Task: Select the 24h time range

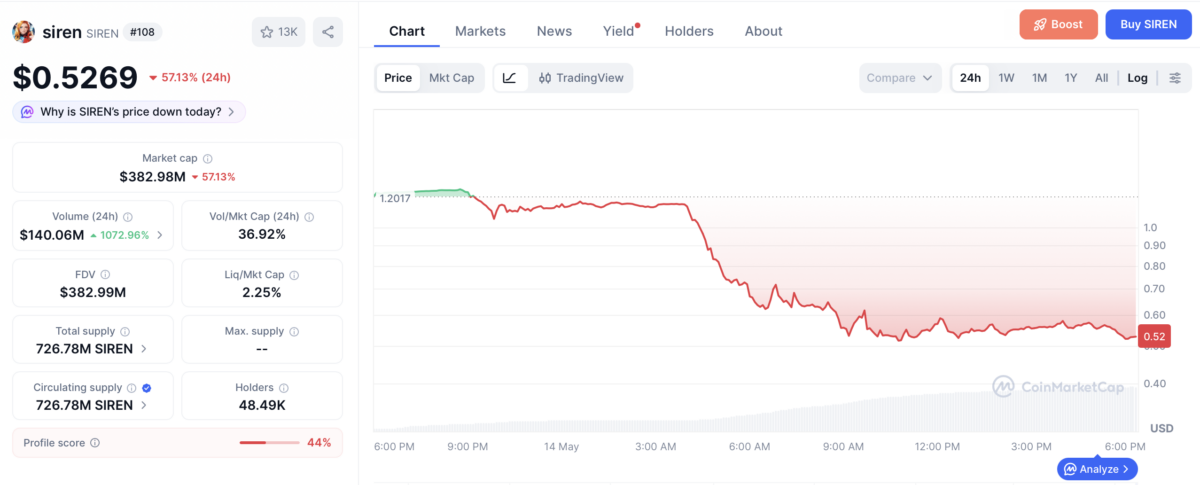Action: (x=970, y=78)
